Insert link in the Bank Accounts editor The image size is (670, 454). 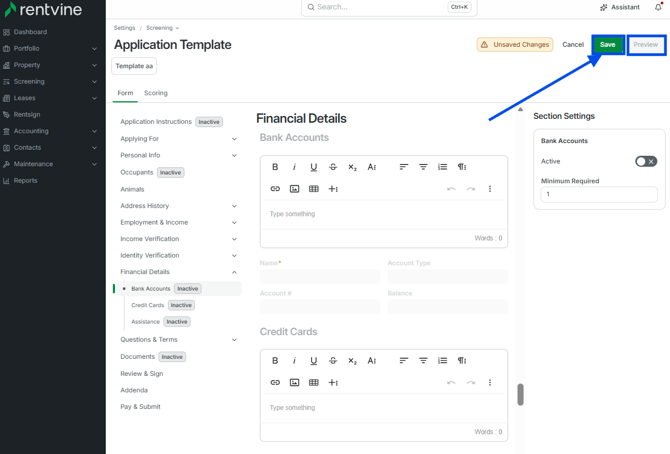275,189
